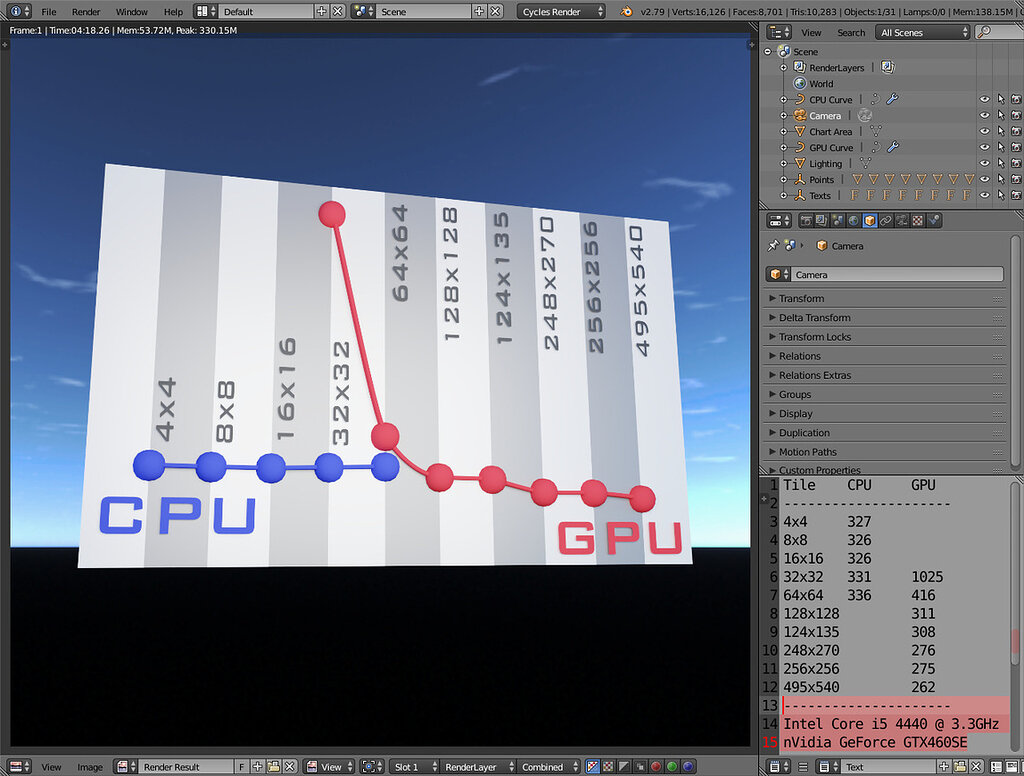
Task: Expand the Relations panel
Action: point(885,356)
